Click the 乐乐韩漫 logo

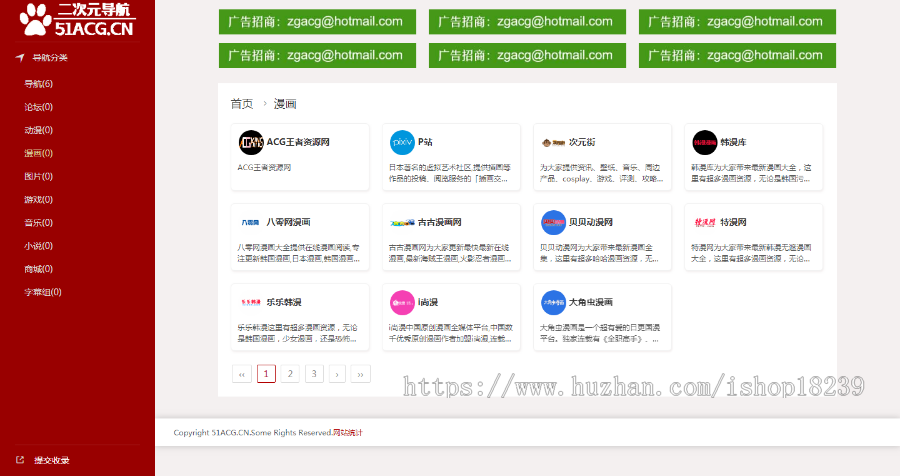pos(251,302)
